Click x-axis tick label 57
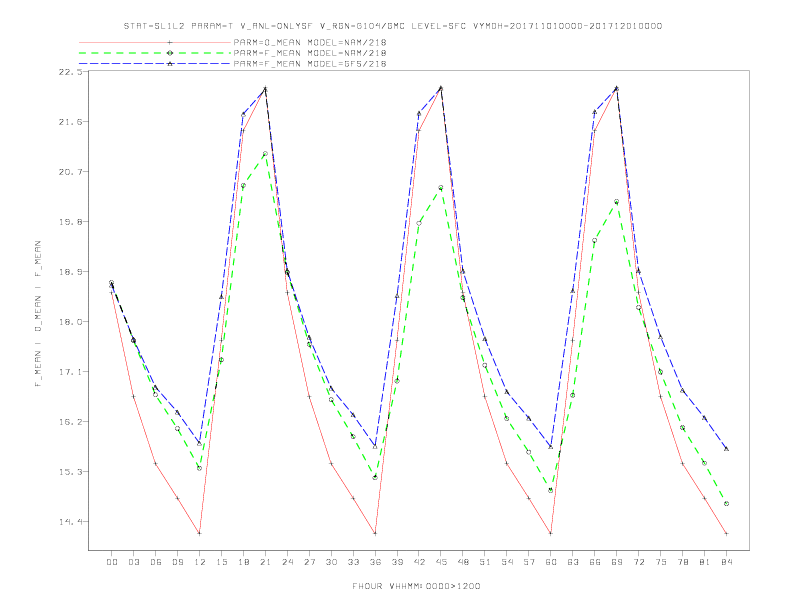 pyautogui.click(x=529, y=562)
